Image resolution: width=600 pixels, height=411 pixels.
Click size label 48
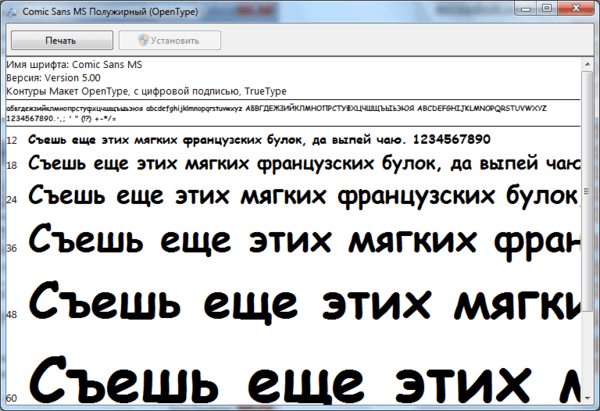(x=12, y=315)
